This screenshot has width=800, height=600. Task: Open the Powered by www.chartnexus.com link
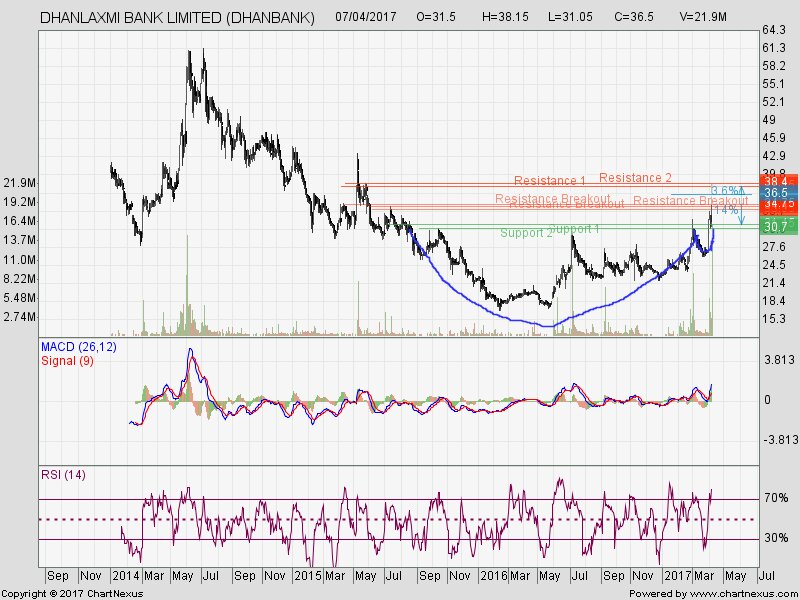click(713, 594)
